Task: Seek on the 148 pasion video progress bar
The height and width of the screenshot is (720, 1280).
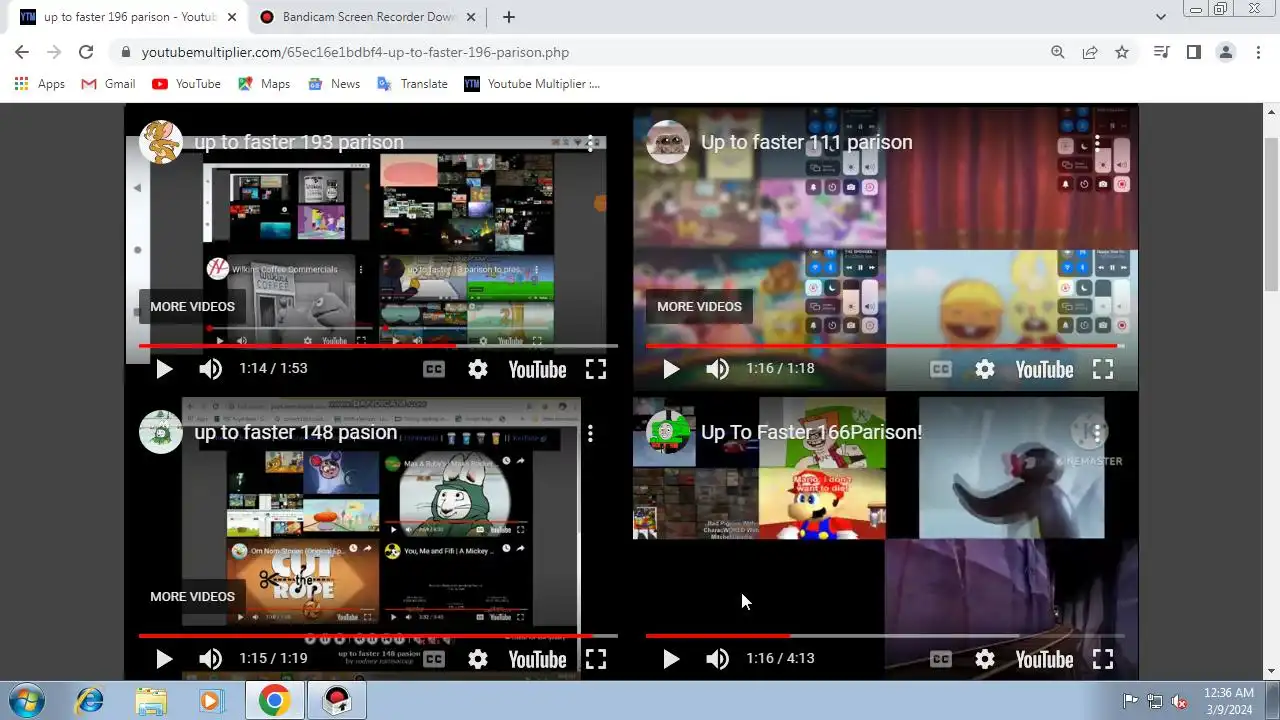Action: (378, 636)
